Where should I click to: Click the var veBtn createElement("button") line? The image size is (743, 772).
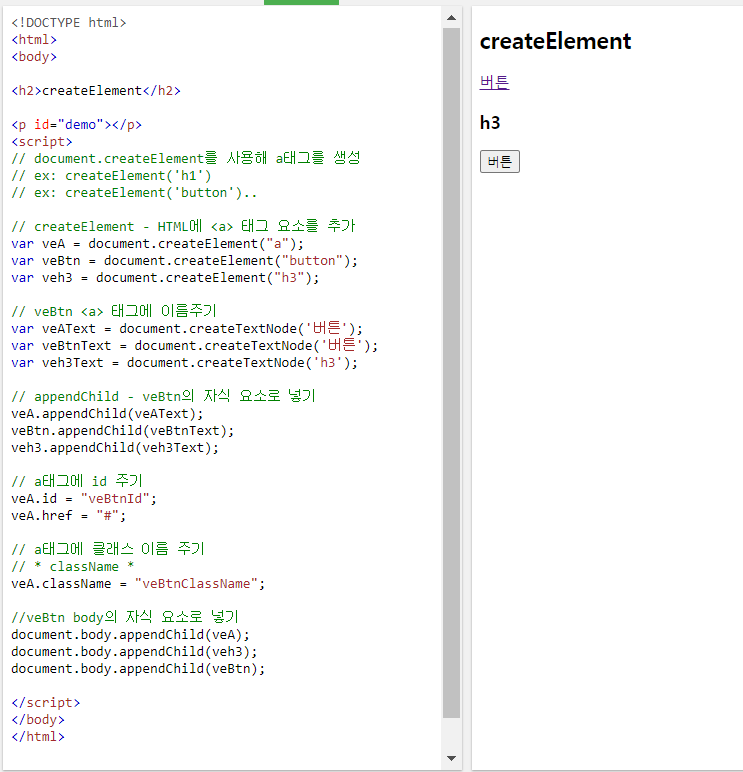(185, 260)
